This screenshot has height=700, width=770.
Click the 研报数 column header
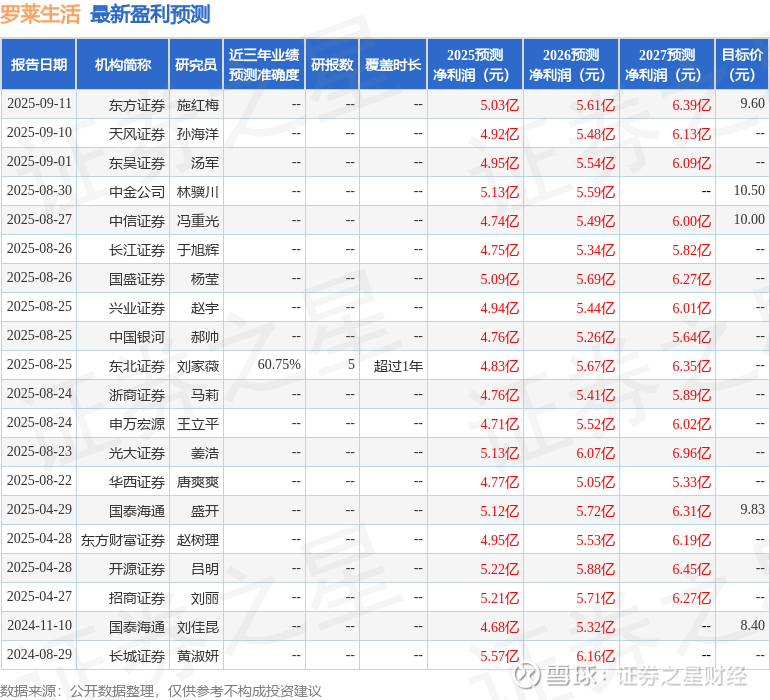(332, 64)
